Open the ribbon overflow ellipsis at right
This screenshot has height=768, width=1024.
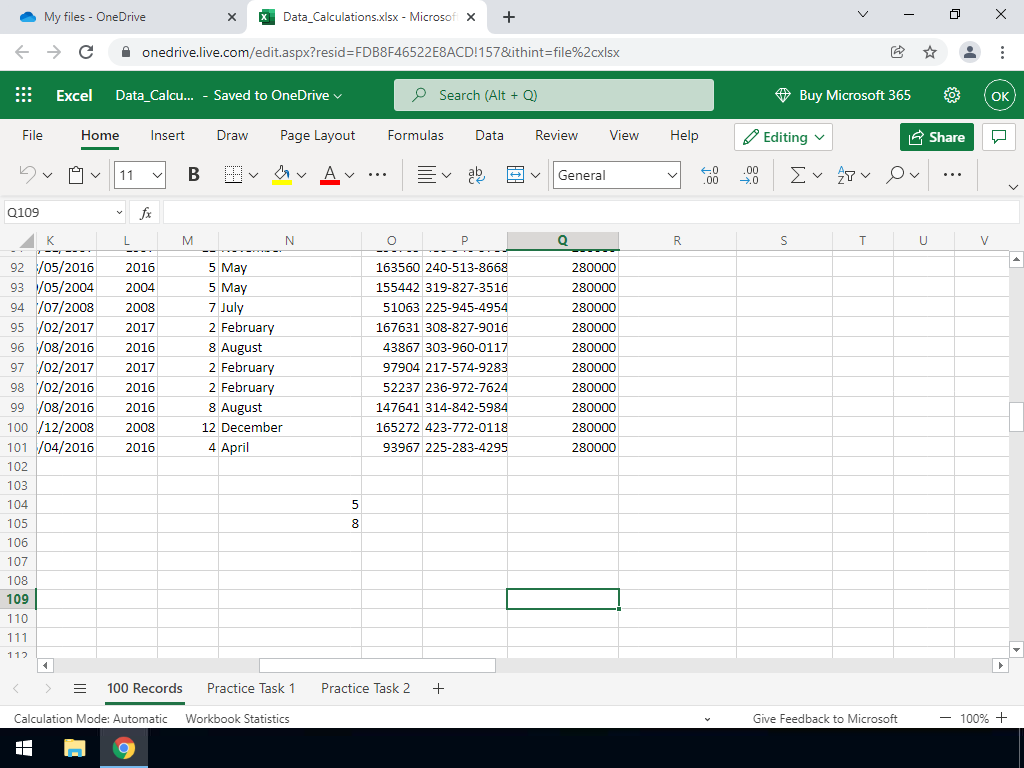(952, 175)
